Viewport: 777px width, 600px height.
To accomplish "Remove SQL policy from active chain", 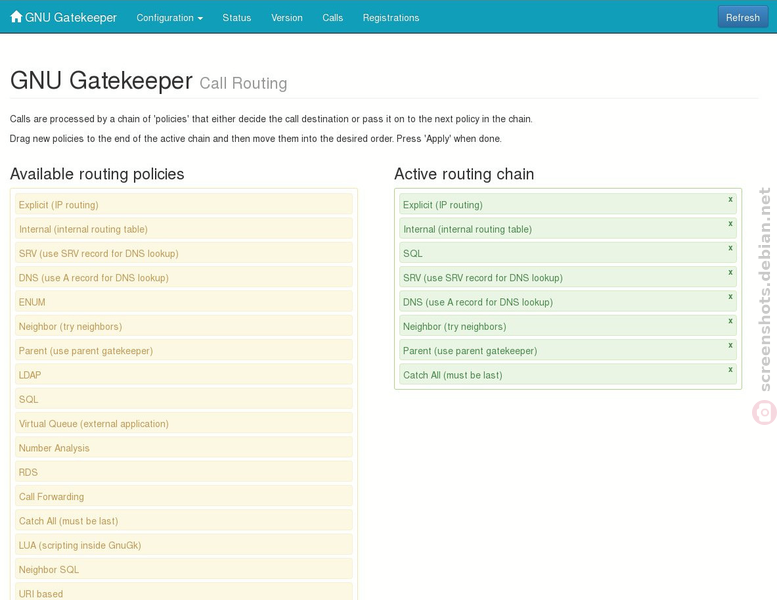I will [730, 248].
